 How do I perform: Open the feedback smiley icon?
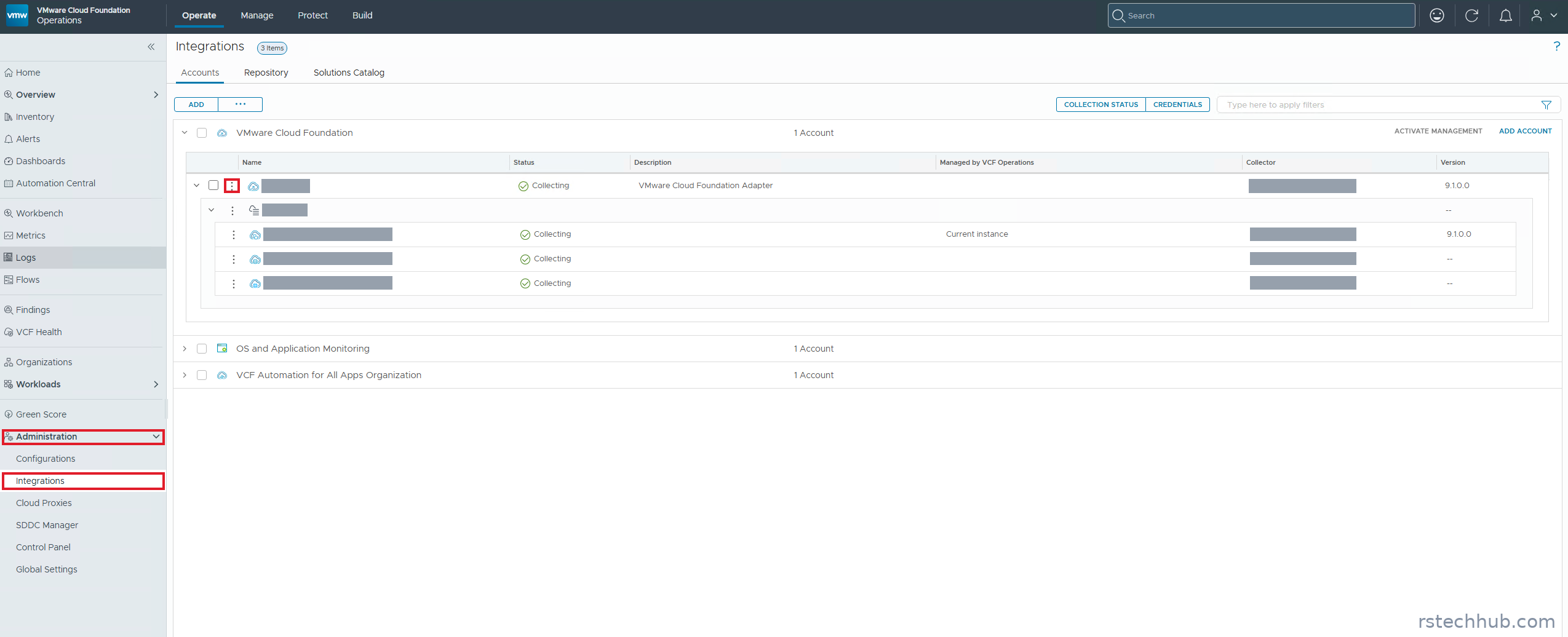[1437, 15]
